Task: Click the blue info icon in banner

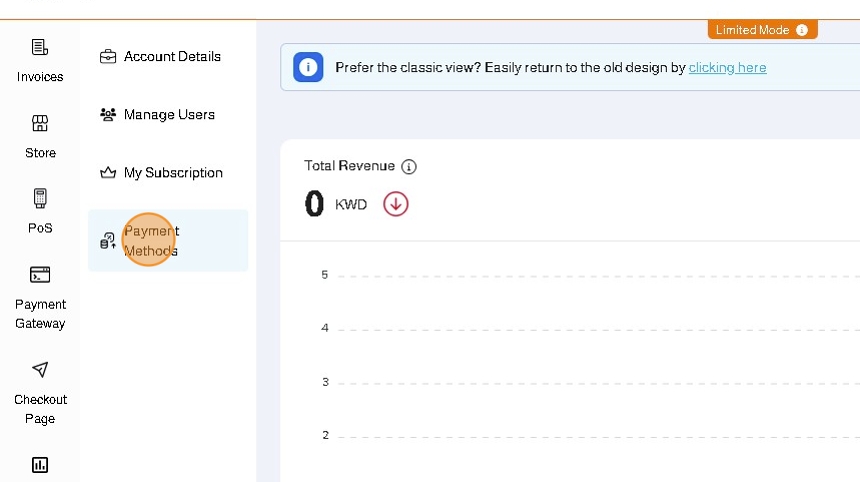Action: [308, 68]
